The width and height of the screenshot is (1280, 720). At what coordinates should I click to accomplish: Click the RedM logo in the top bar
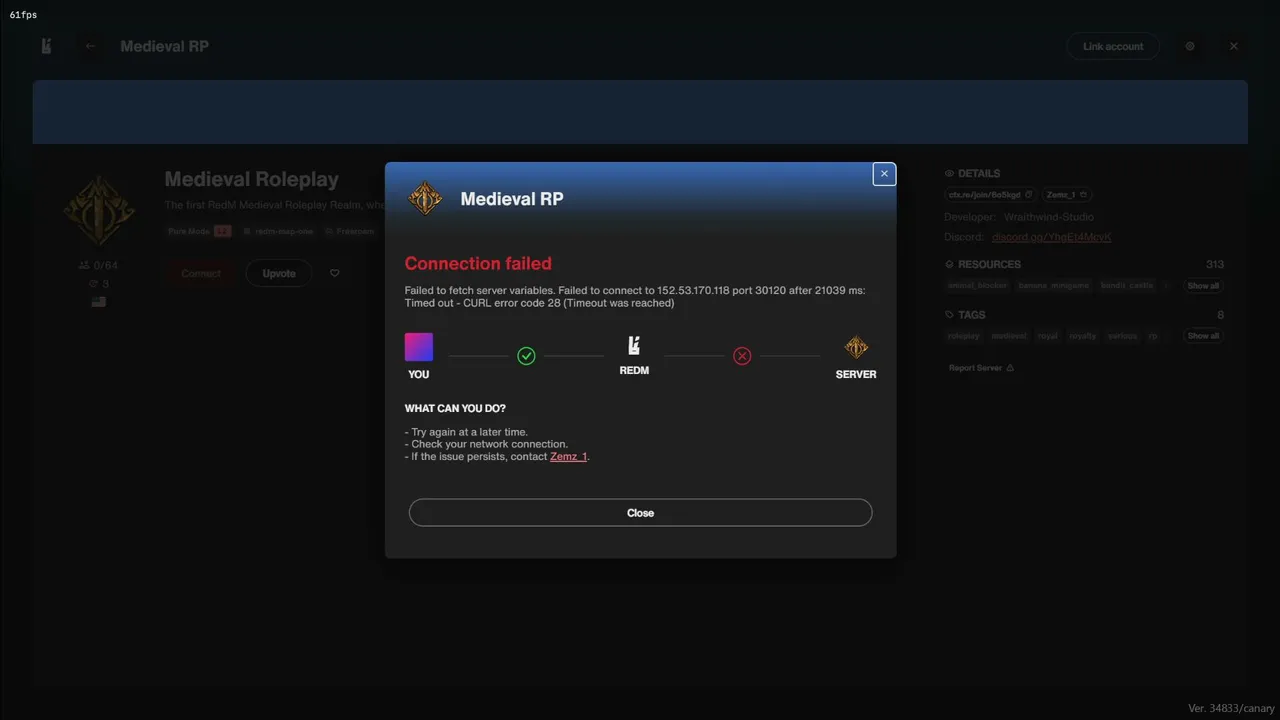click(x=46, y=46)
